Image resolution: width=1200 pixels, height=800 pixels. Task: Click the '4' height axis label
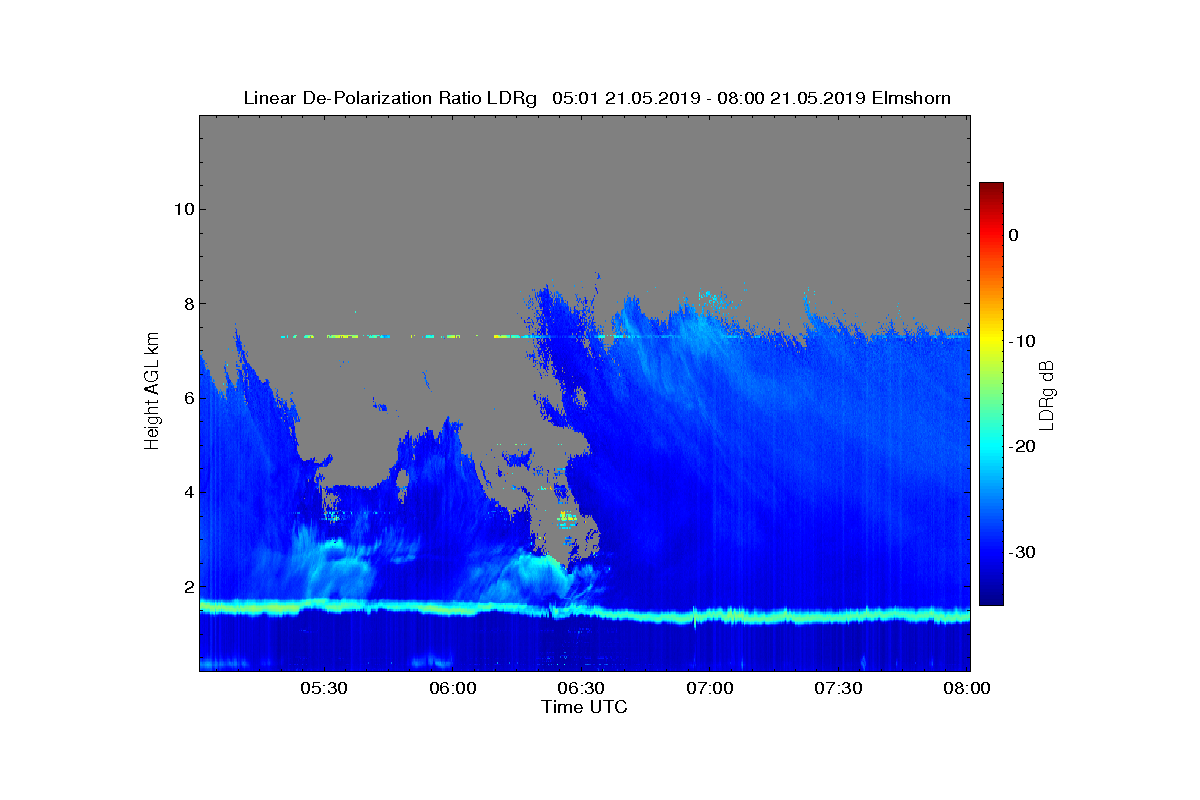pos(188,493)
